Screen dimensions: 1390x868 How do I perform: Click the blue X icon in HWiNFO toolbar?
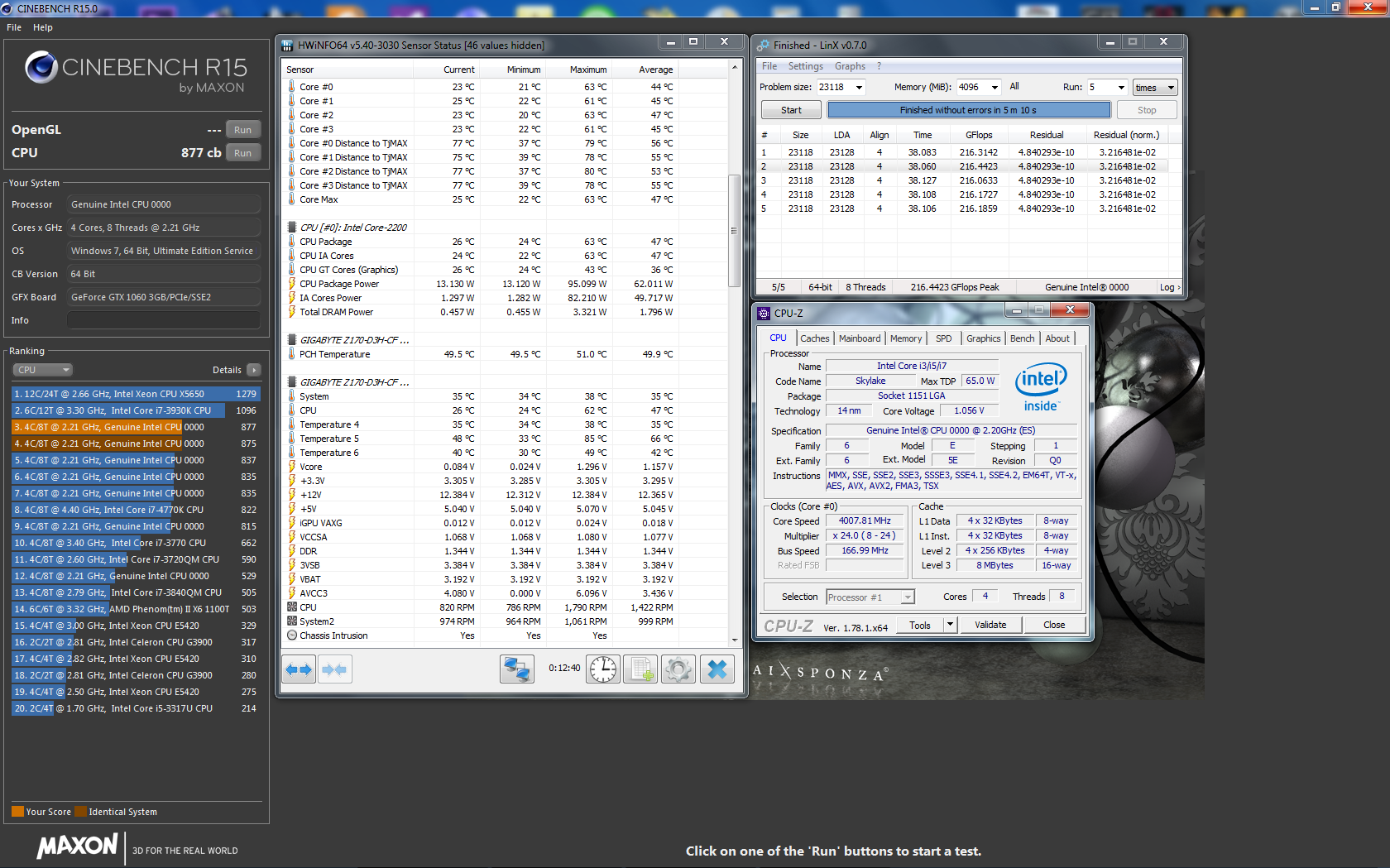717,669
